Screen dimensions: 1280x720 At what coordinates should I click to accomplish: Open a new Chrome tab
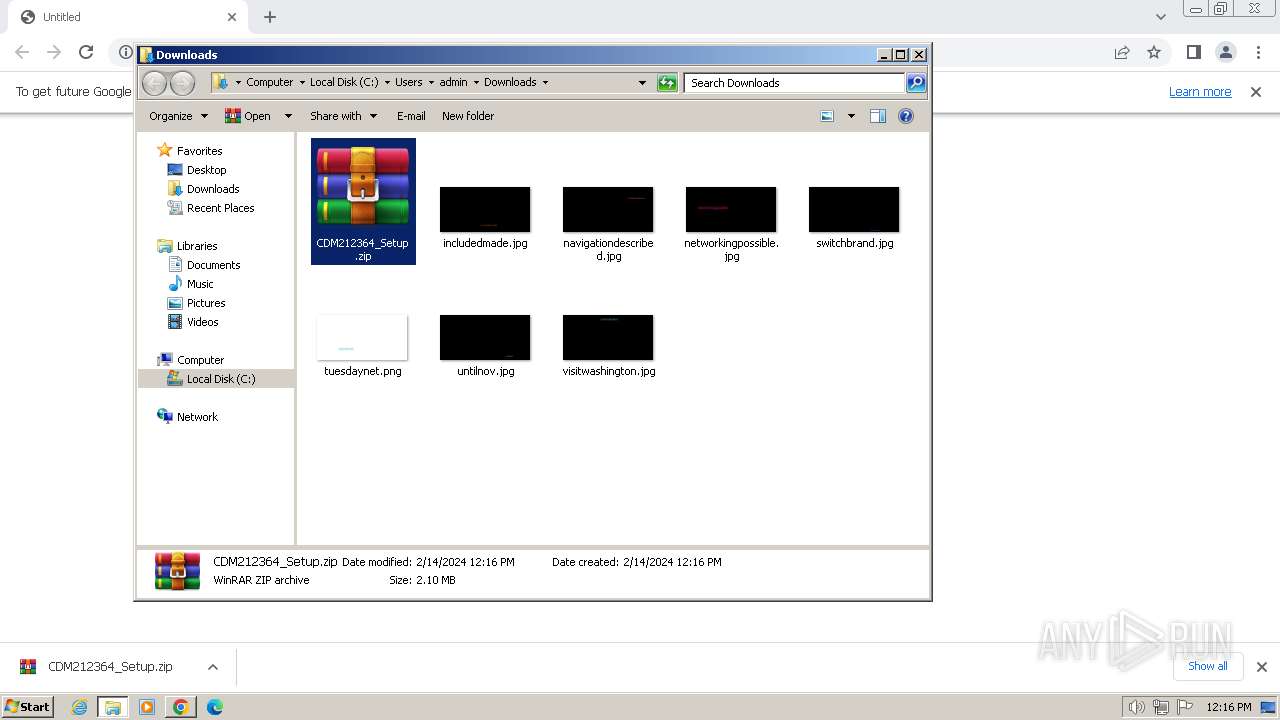[270, 17]
